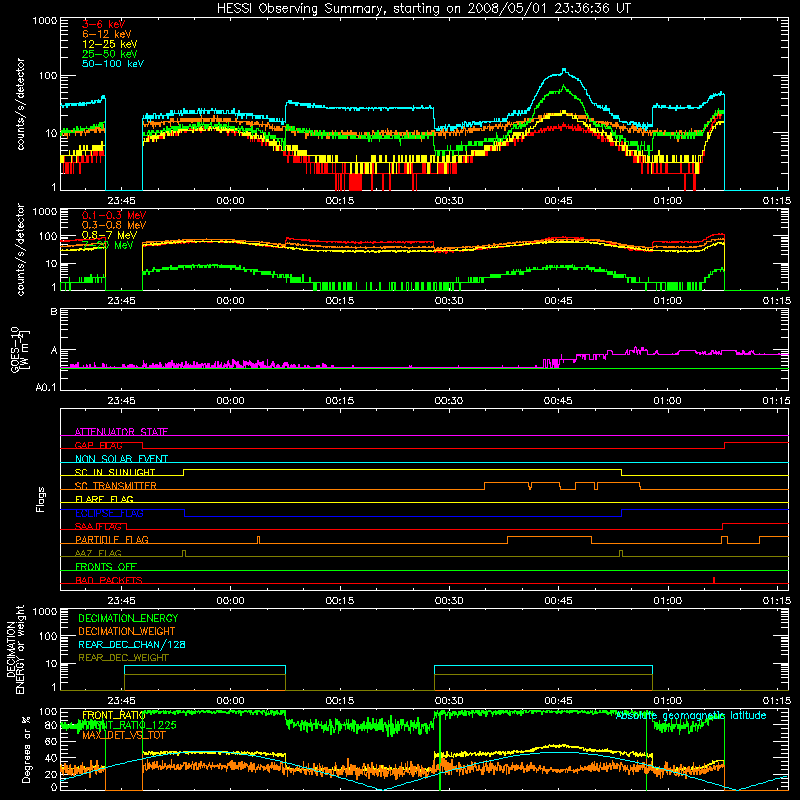800x800 pixels.
Task: Click the SC_TRANSMITTER flag label
Action: point(116,486)
